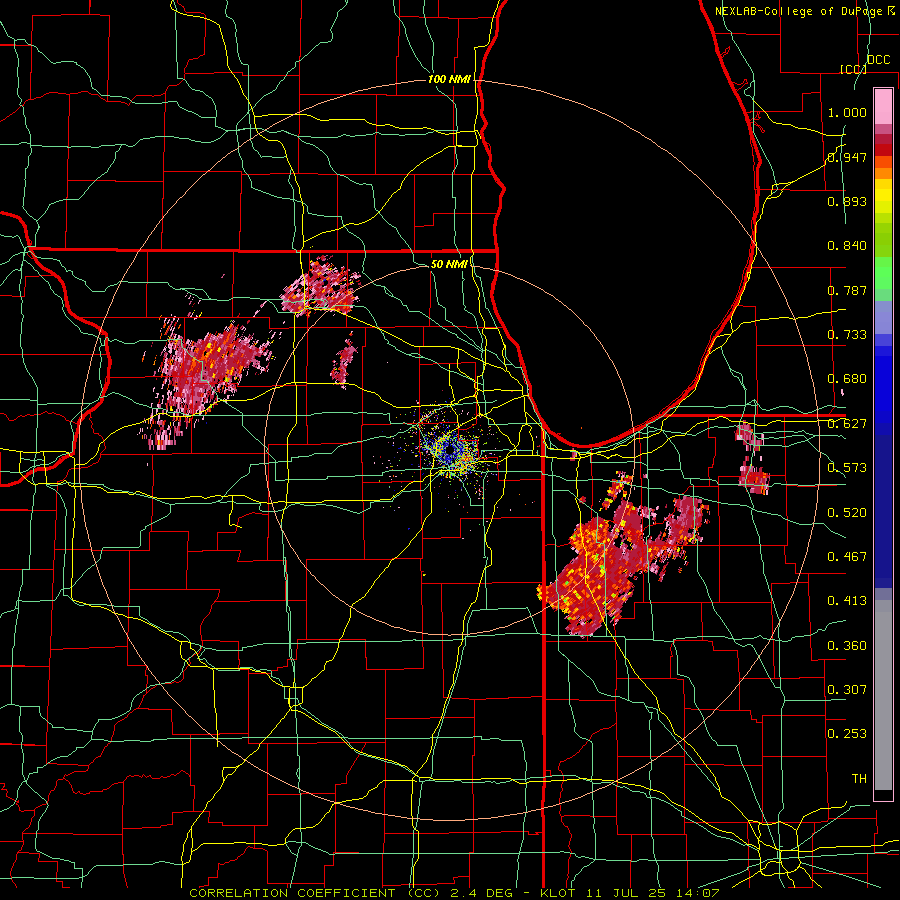The image size is (900, 900).
Task: Select the 0.360 scale value
Action: [847, 646]
